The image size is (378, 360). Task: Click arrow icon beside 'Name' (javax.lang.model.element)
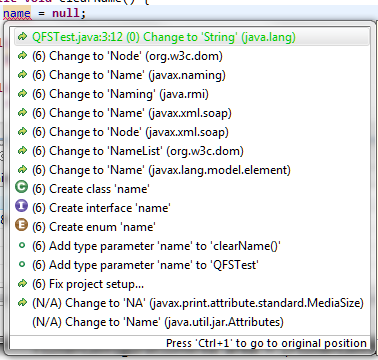point(22,170)
